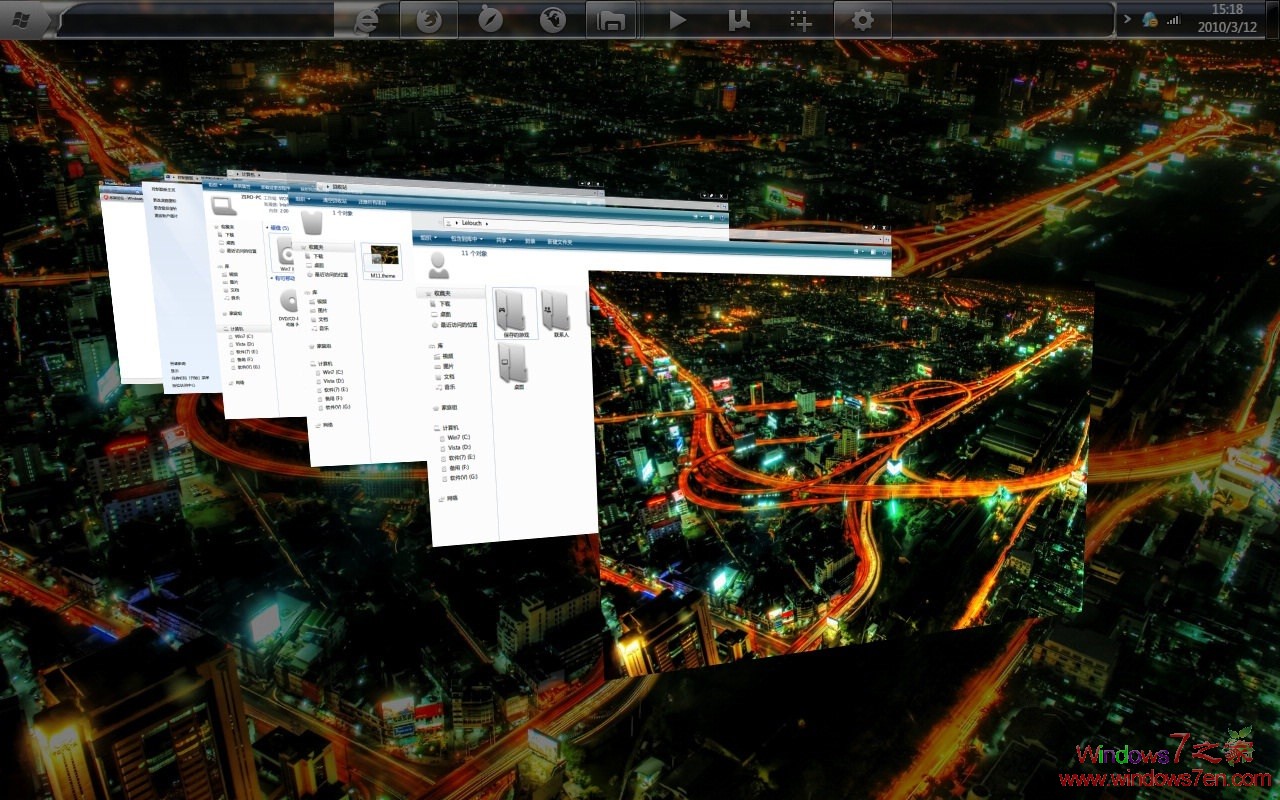Select DVD/CD drive icon in Computer window
1280x800 pixels.
(287, 306)
